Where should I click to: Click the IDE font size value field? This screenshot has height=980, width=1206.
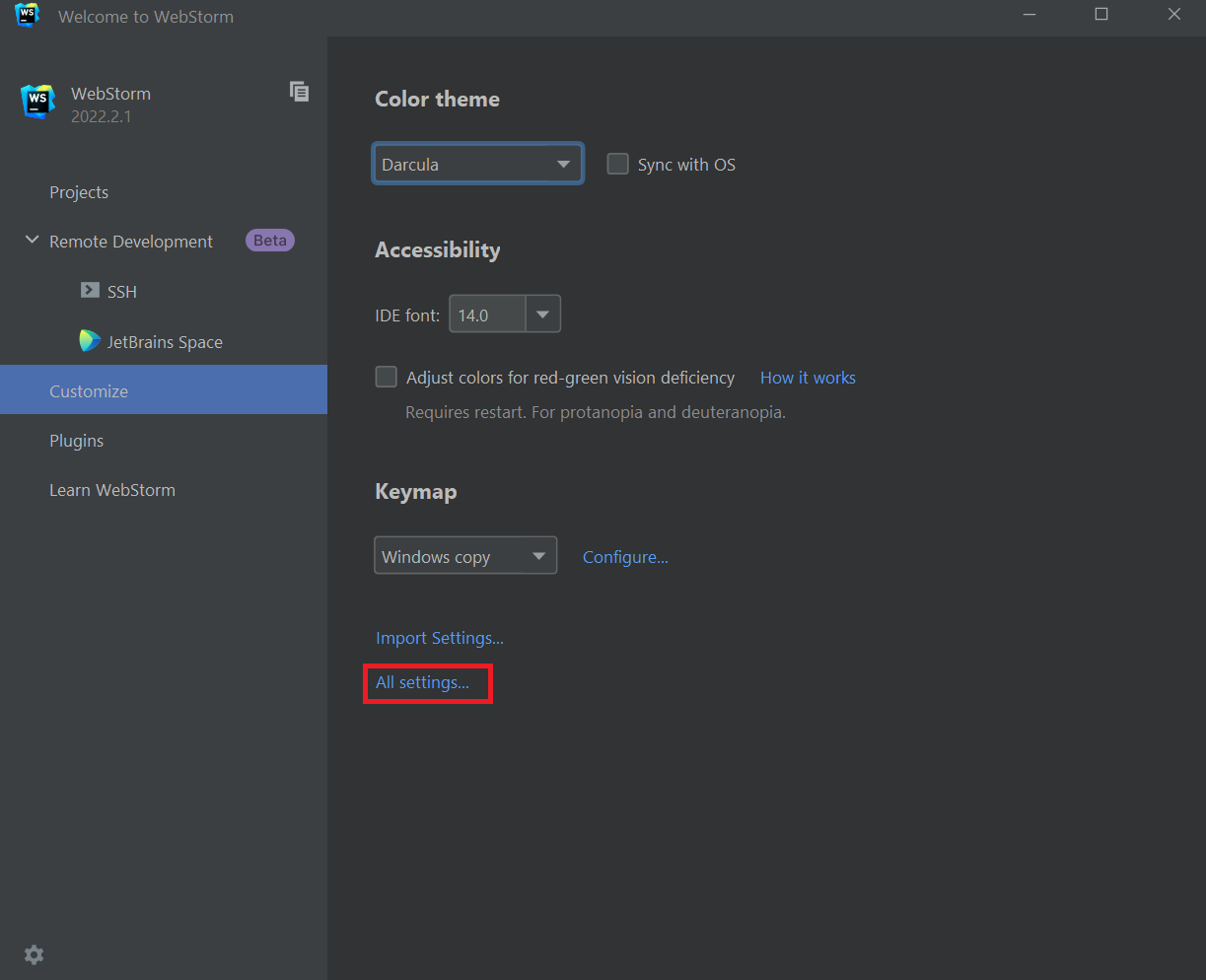tap(487, 315)
